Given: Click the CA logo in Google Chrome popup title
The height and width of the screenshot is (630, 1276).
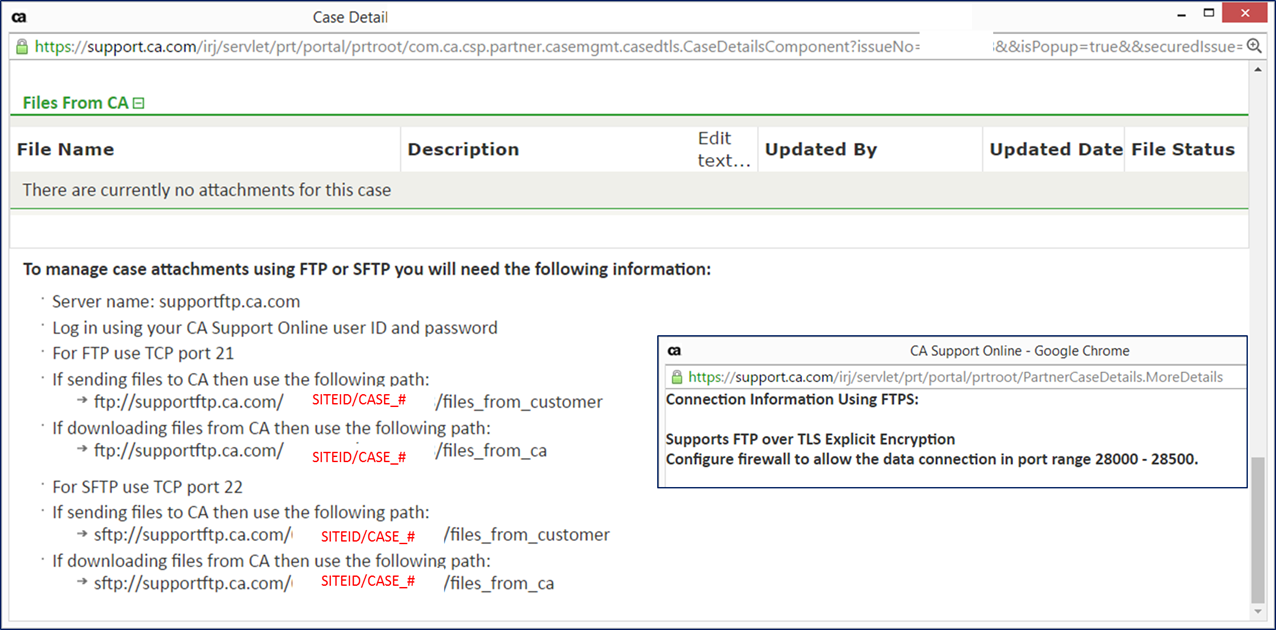Looking at the screenshot, I should (x=674, y=351).
